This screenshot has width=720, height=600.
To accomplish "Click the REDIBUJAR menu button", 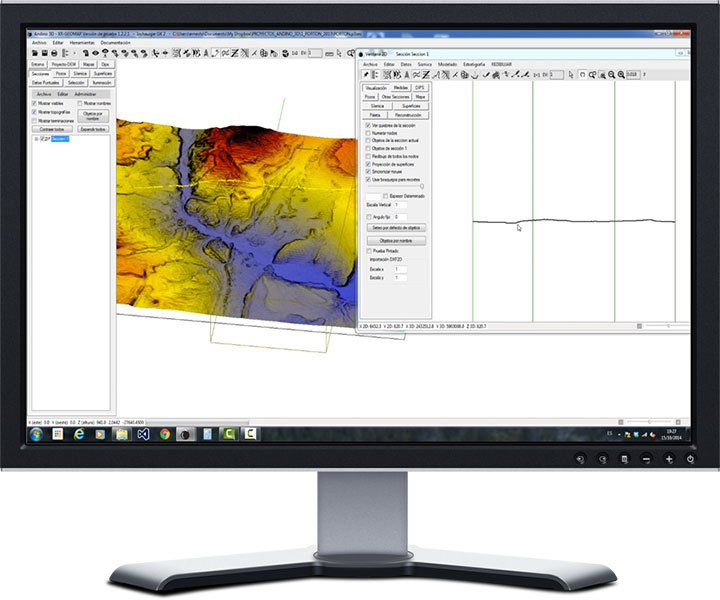I will click(x=501, y=65).
